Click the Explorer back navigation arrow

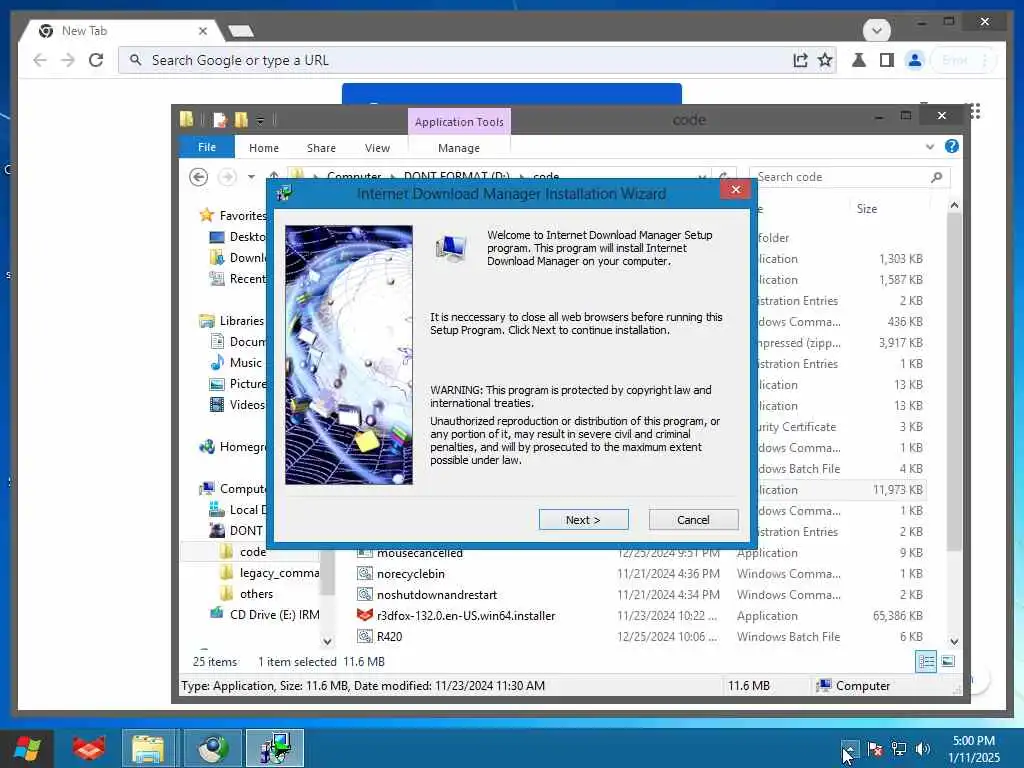[x=199, y=177]
